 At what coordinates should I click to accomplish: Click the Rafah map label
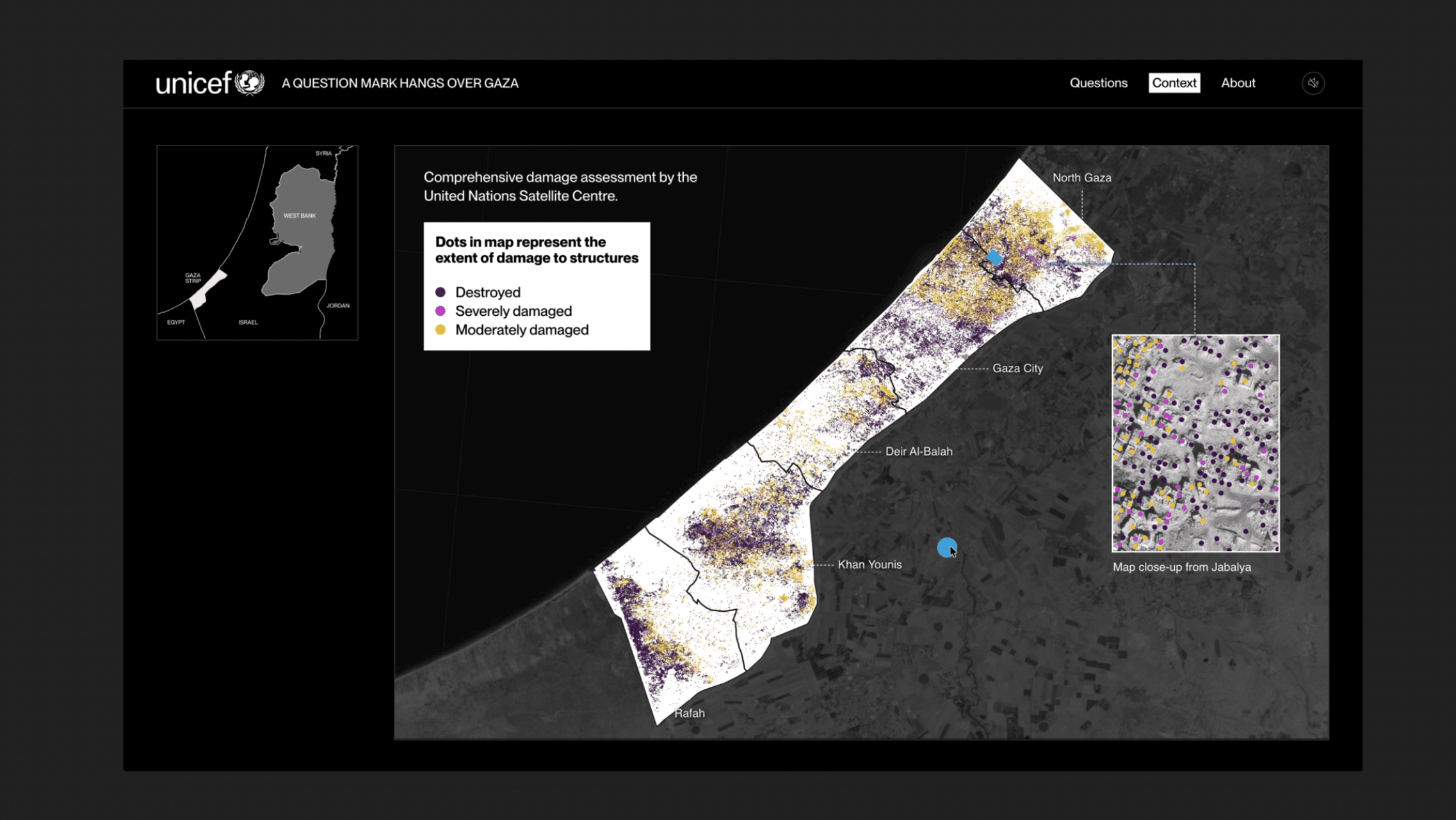689,713
